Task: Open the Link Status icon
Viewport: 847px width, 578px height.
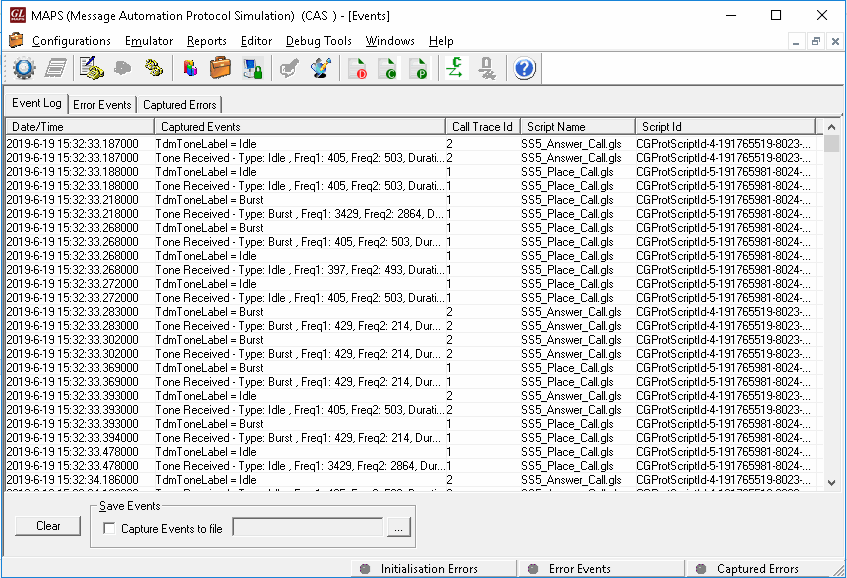Action: pos(250,67)
